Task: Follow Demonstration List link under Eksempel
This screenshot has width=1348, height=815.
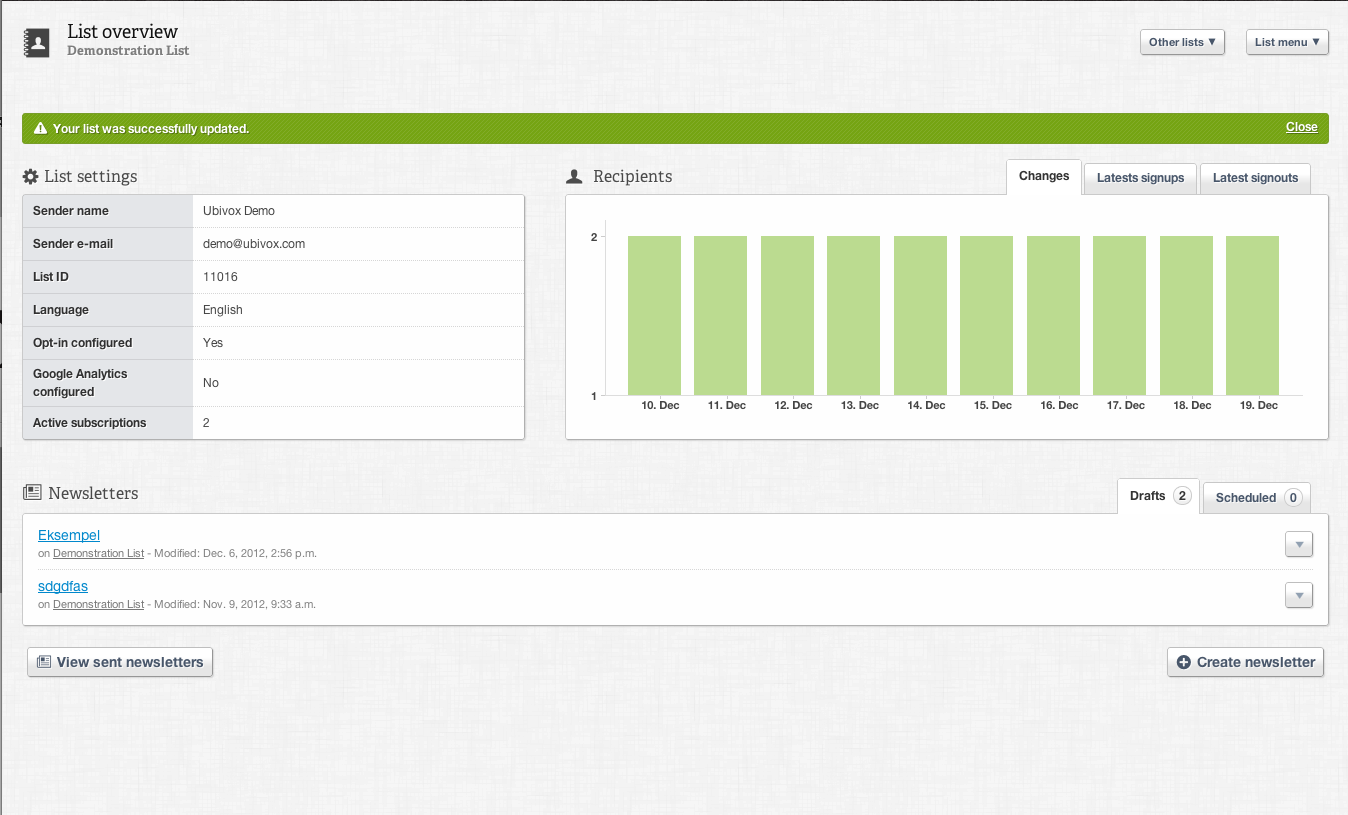Action: pyautogui.click(x=98, y=553)
